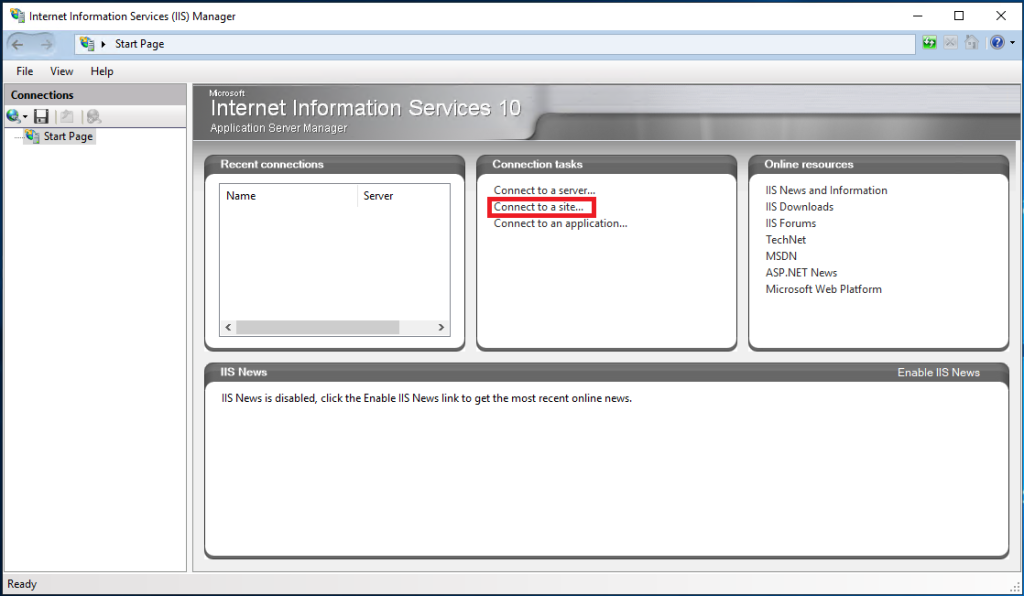Open the Help menu
This screenshot has height=596, width=1024.
(x=101, y=71)
